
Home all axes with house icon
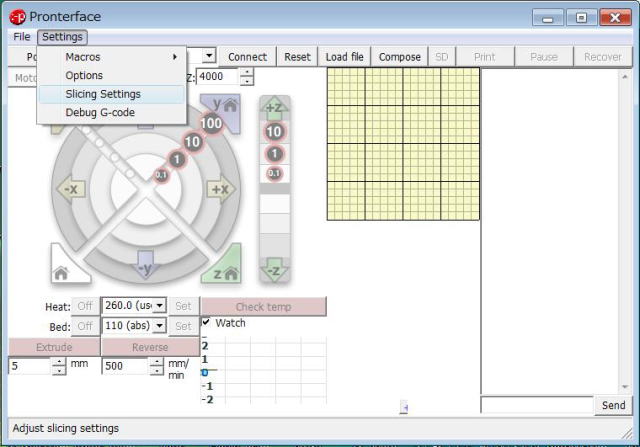[x=64, y=267]
